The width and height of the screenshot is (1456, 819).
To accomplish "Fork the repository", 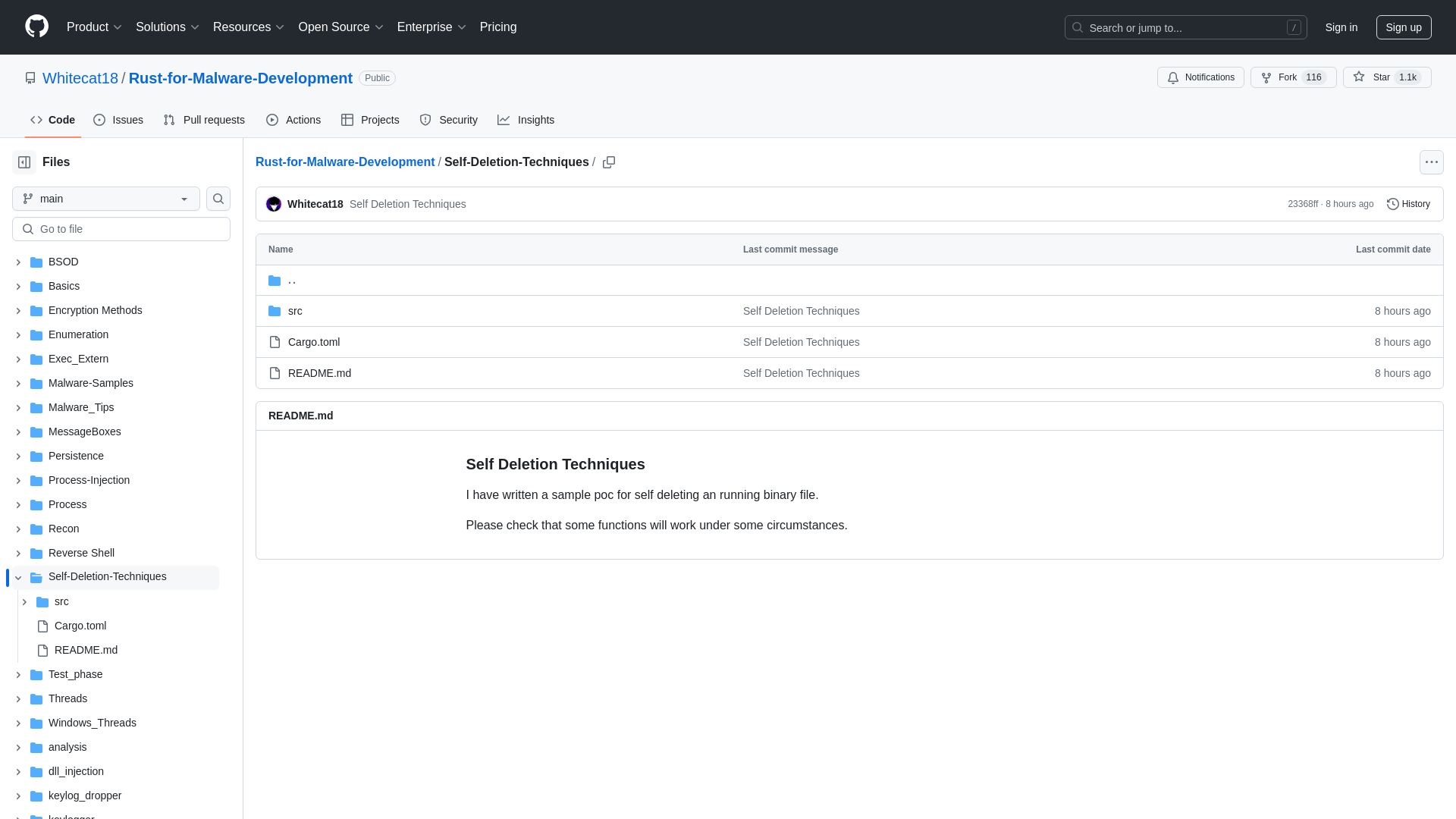I will pyautogui.click(x=1293, y=77).
